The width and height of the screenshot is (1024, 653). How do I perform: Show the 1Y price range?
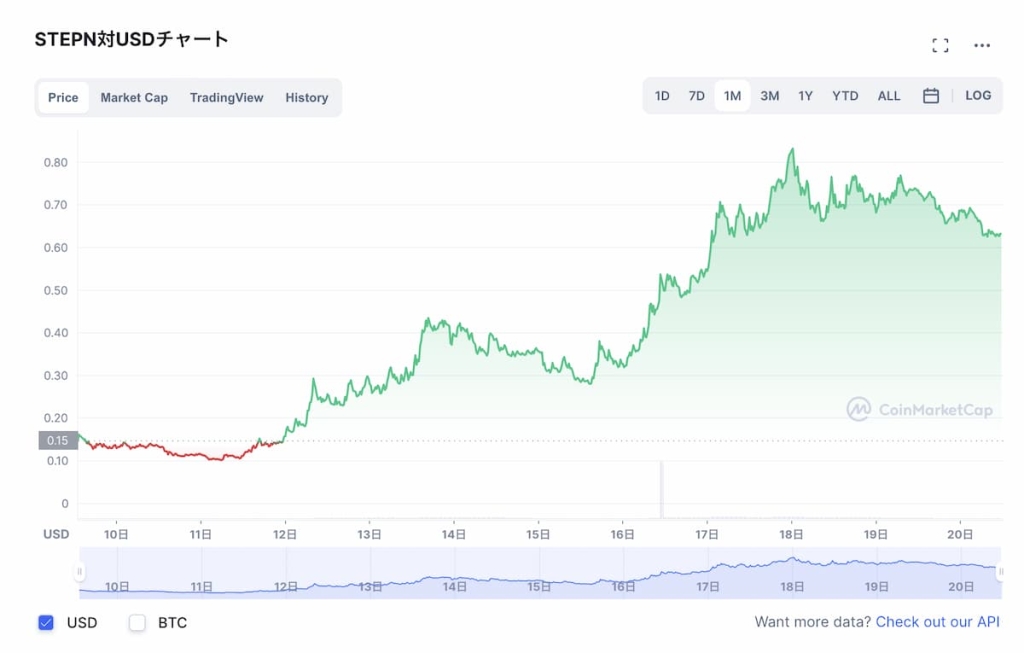[x=805, y=96]
